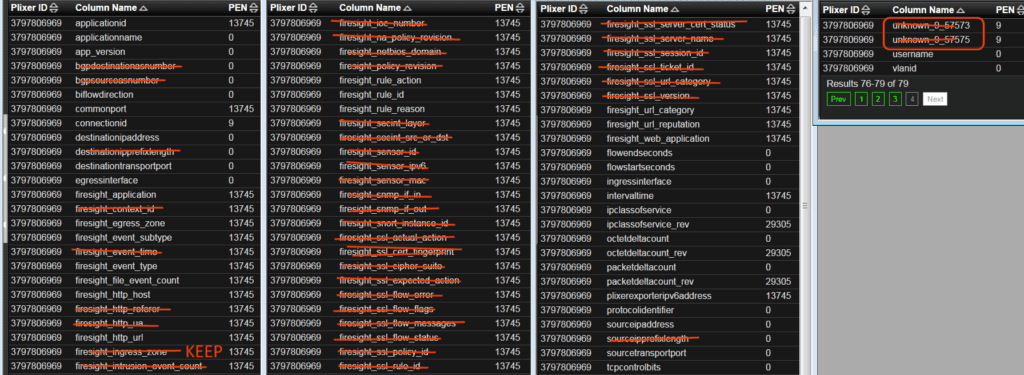
Task: Open results page 1
Action: (862, 99)
